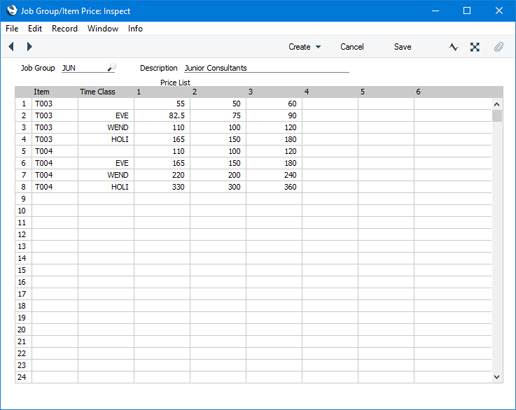Screen dimensions: 516x410
Task: Click the four-arrows icon in the toolbar
Action: click(x=475, y=47)
